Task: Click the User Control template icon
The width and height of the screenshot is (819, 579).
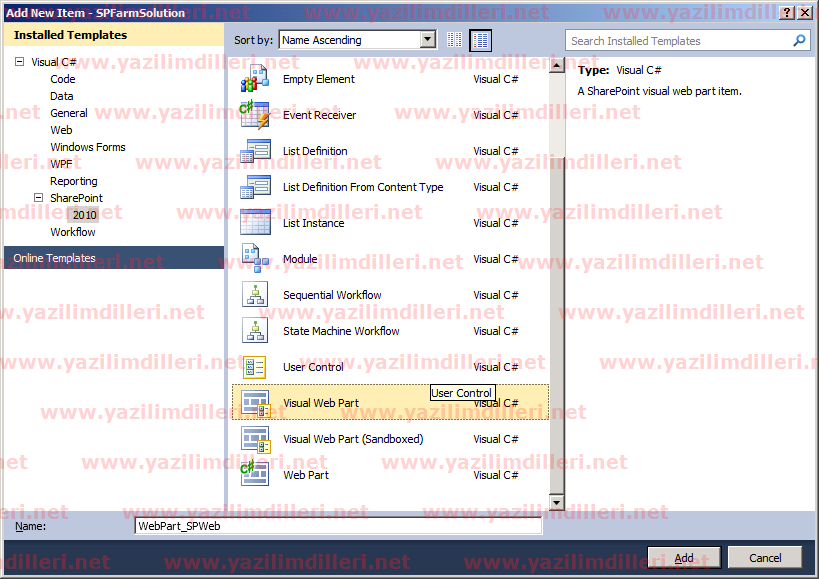Action: 255,367
